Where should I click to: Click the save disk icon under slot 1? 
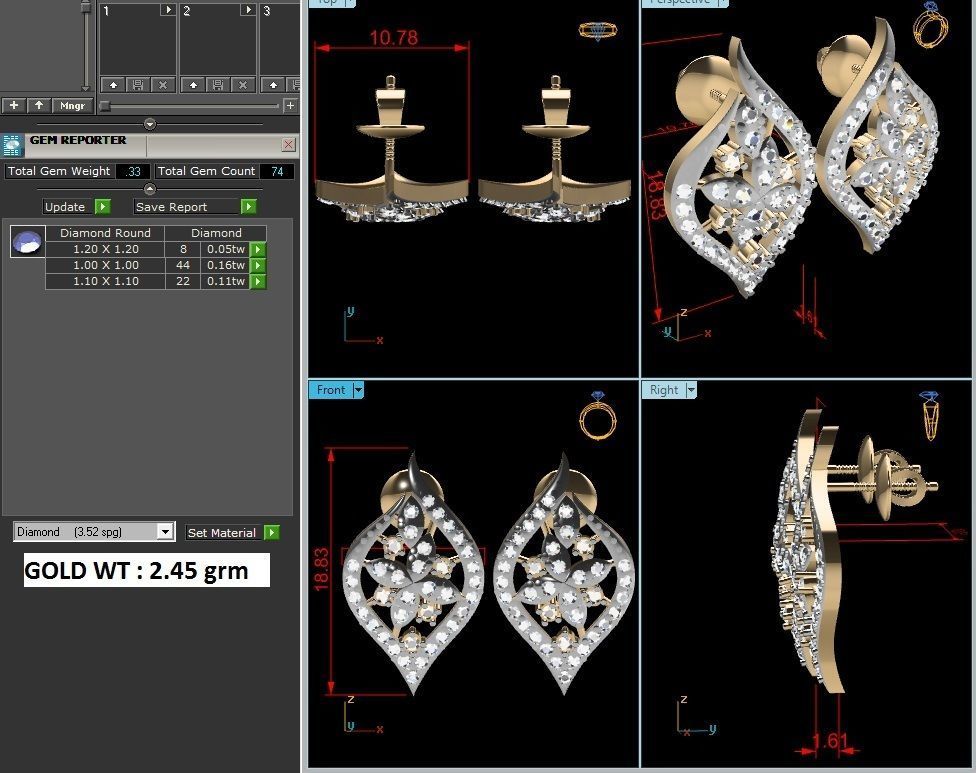[138, 85]
